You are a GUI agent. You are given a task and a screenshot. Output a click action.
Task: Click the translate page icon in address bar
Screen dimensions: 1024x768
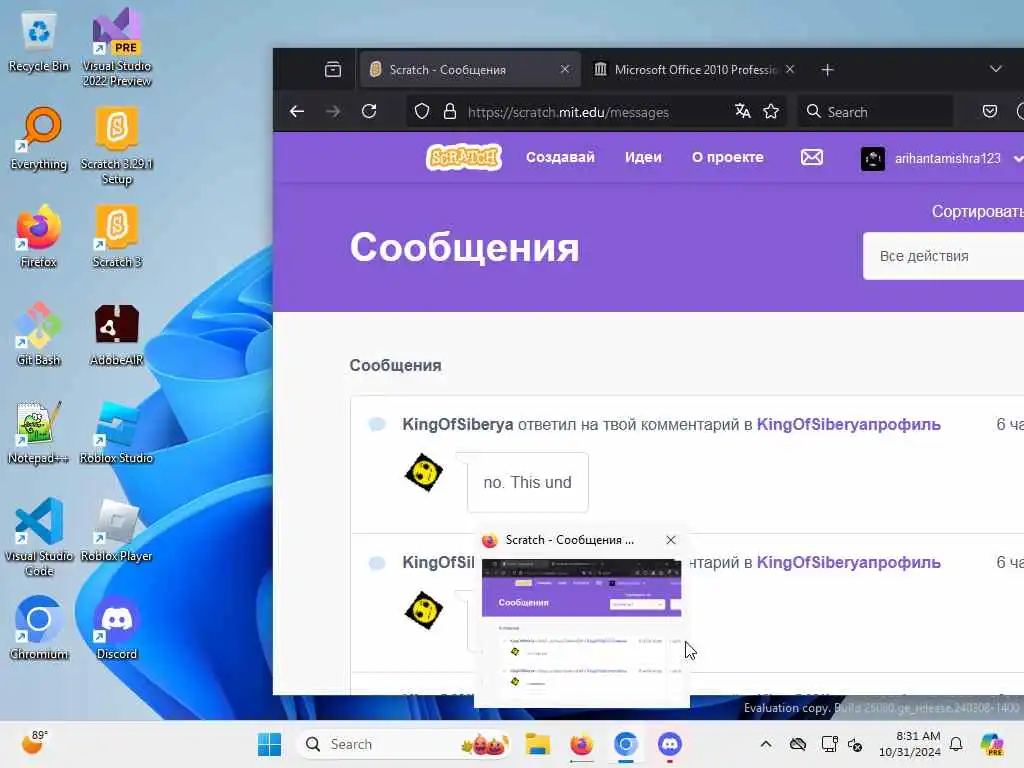coord(743,112)
